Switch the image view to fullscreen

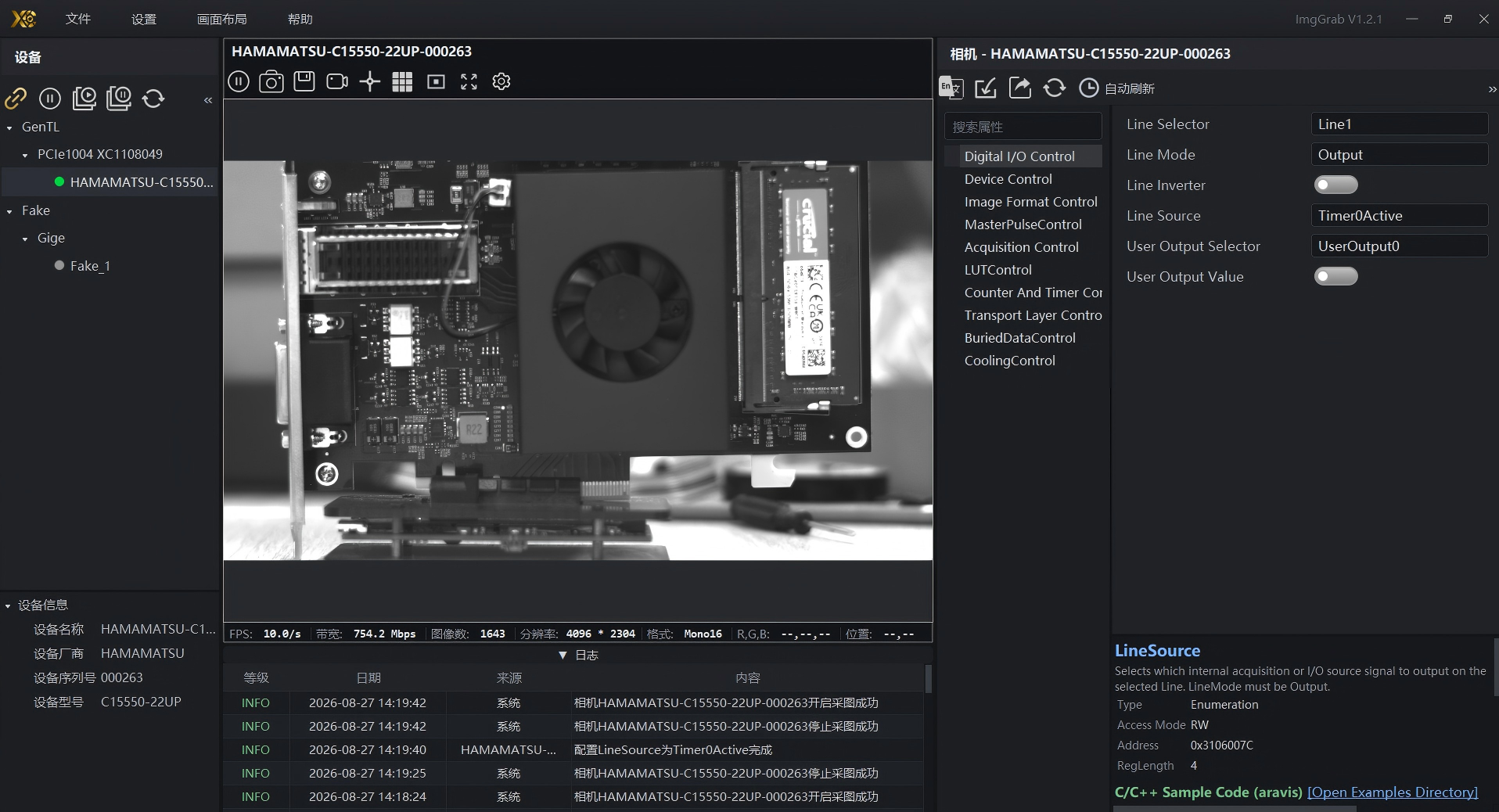point(469,81)
